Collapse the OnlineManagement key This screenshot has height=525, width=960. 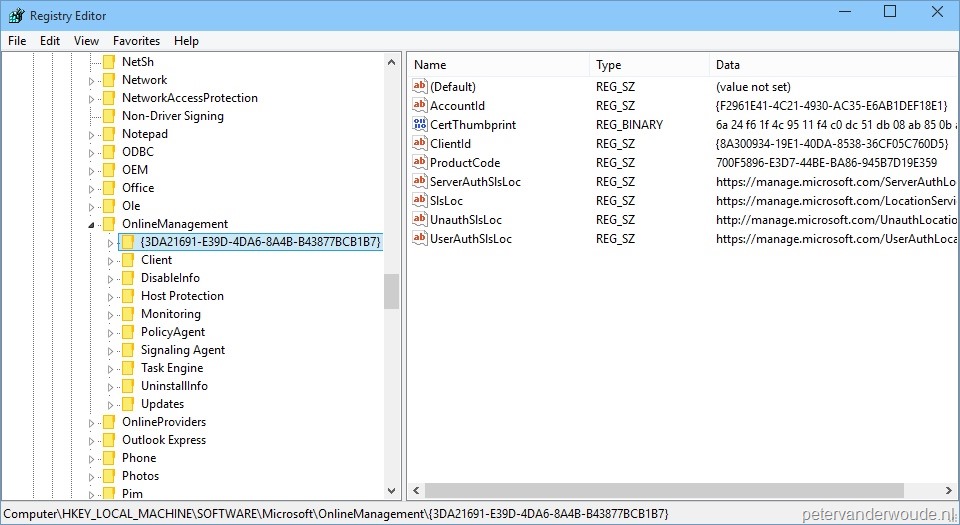coord(91,225)
